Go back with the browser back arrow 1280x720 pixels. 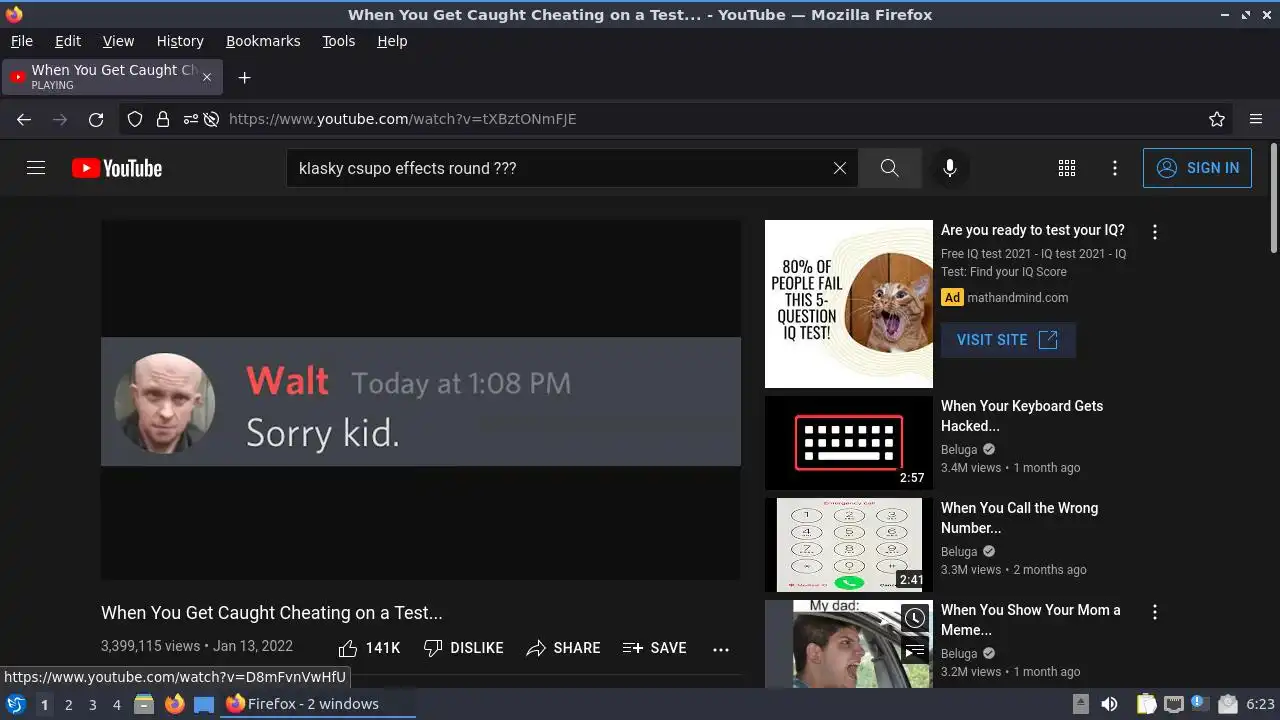24,119
